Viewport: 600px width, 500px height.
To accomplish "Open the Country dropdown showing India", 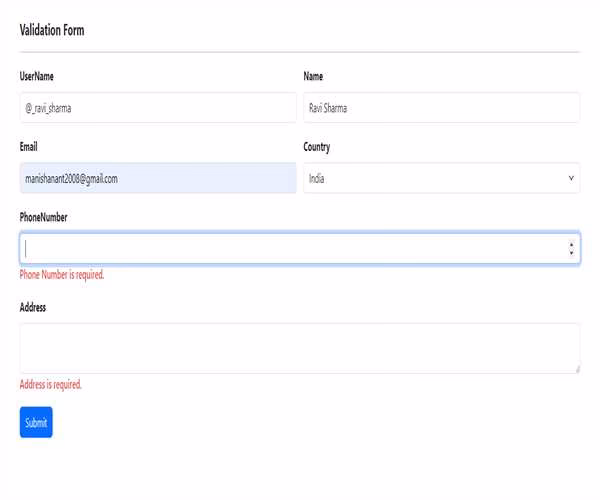I will coord(441,178).
